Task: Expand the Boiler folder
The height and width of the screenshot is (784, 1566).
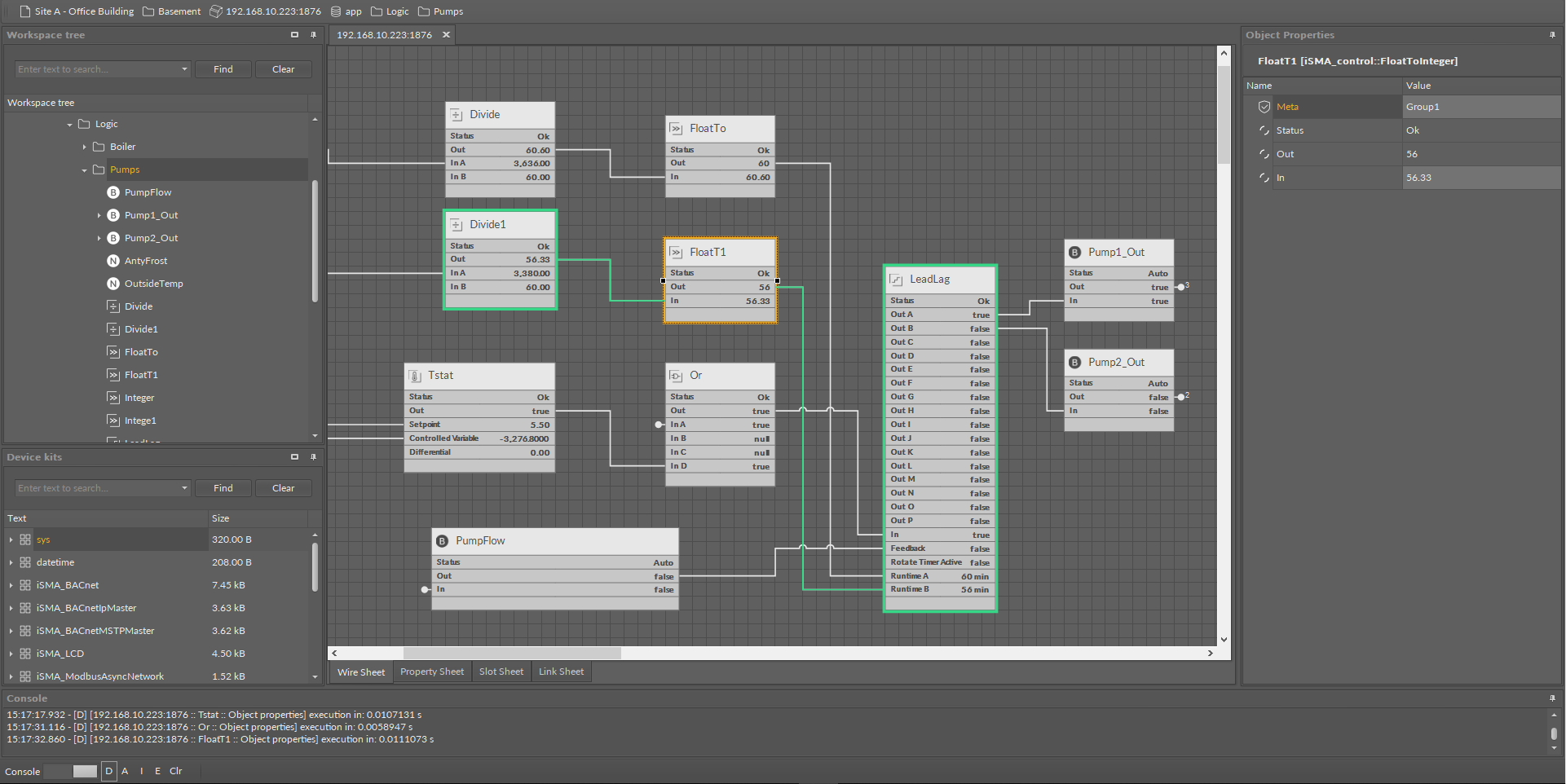Action: click(x=84, y=147)
